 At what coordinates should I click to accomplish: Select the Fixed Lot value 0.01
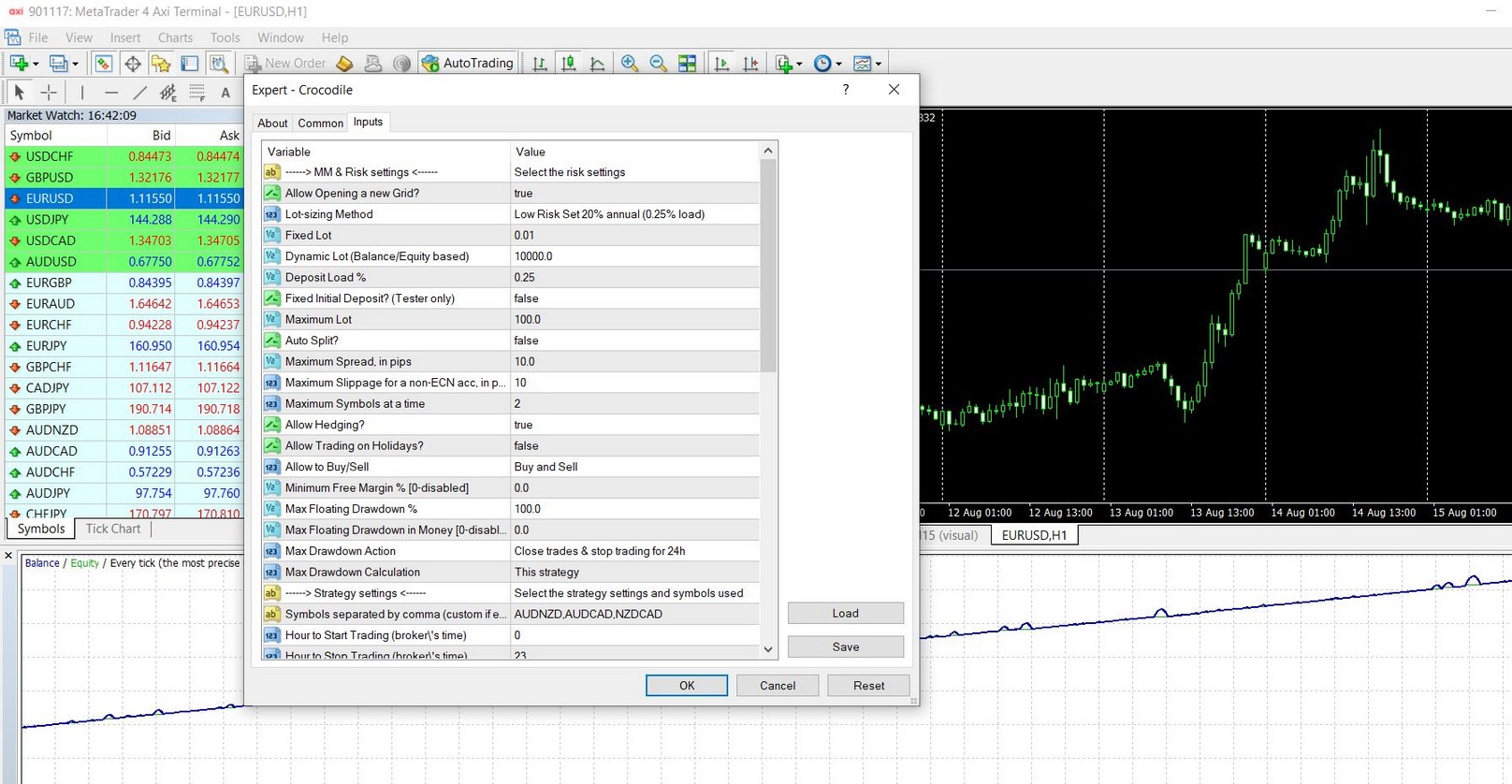pos(524,236)
